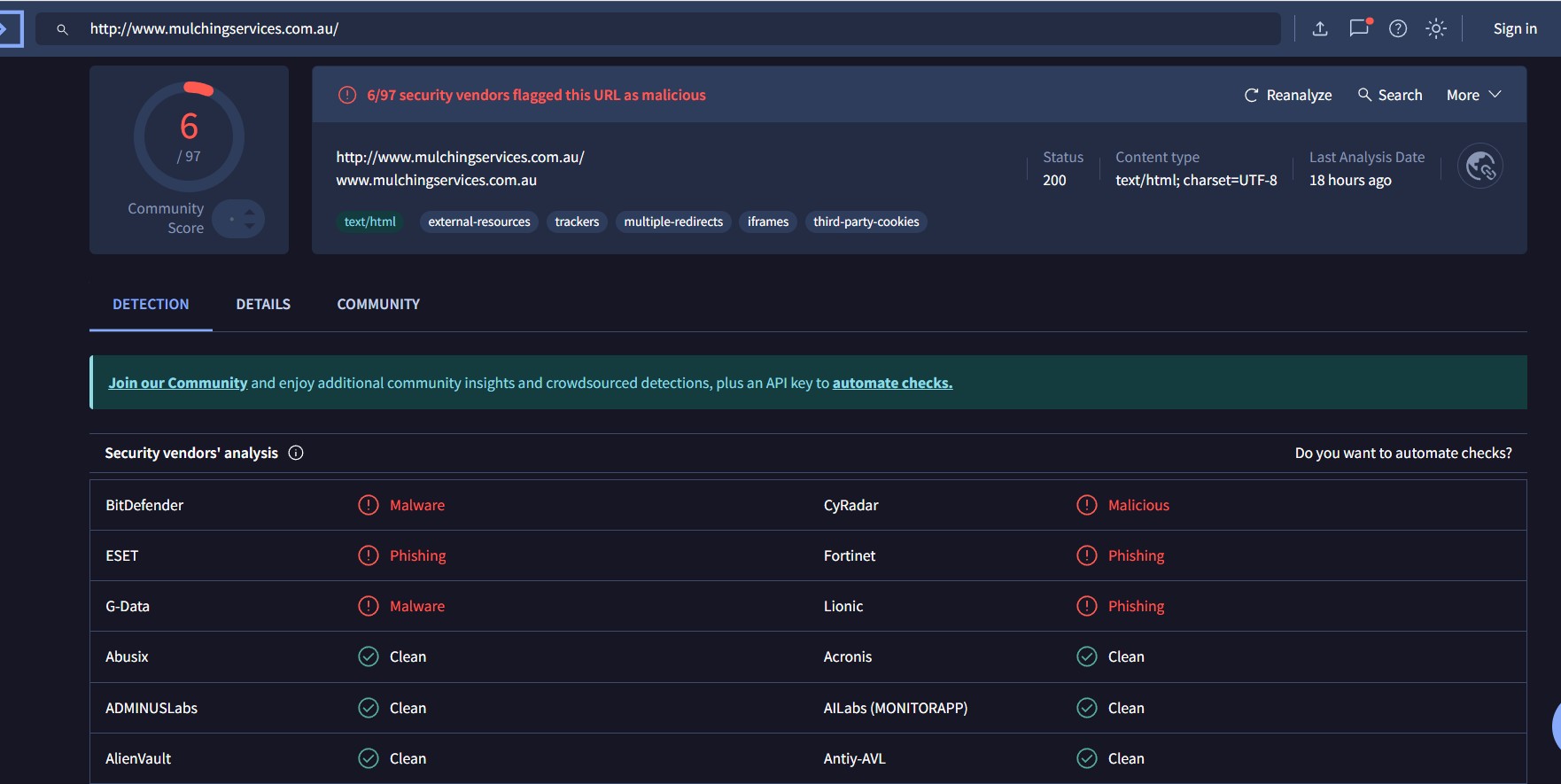Screen dimensions: 1561x784
Task: Click the G-Data Malware warning icon
Action: point(369,606)
